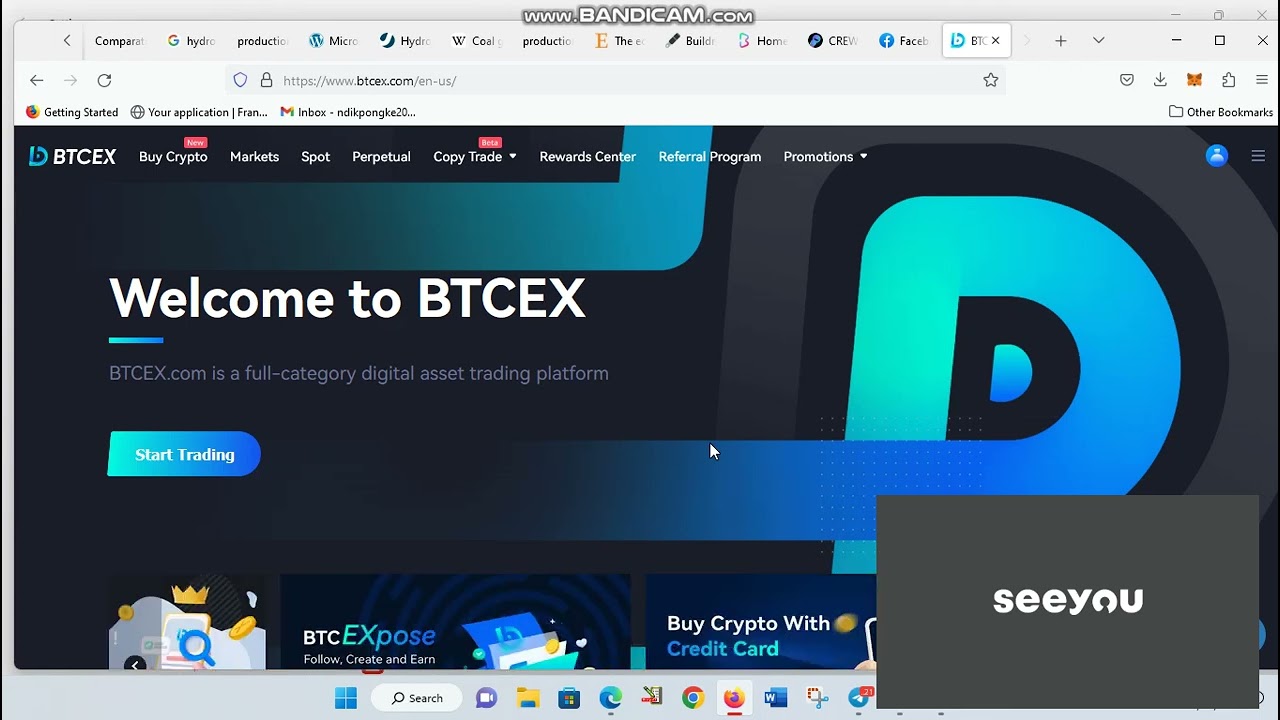Open the list all tabs chevron
Image resolution: width=1280 pixels, height=720 pixels.
[x=1099, y=41]
